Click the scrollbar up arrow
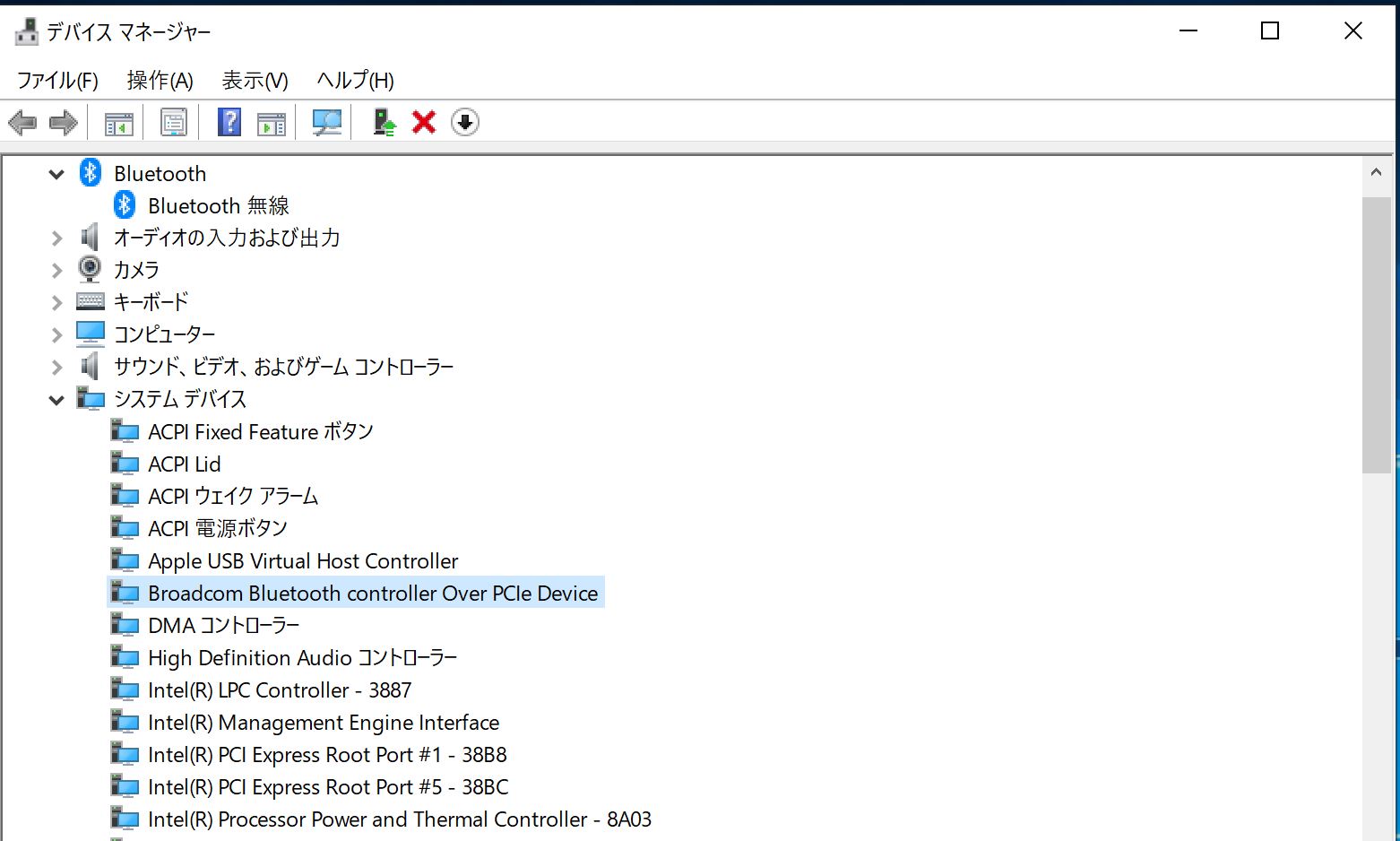Viewport: 1400px width, 841px height. tap(1377, 171)
